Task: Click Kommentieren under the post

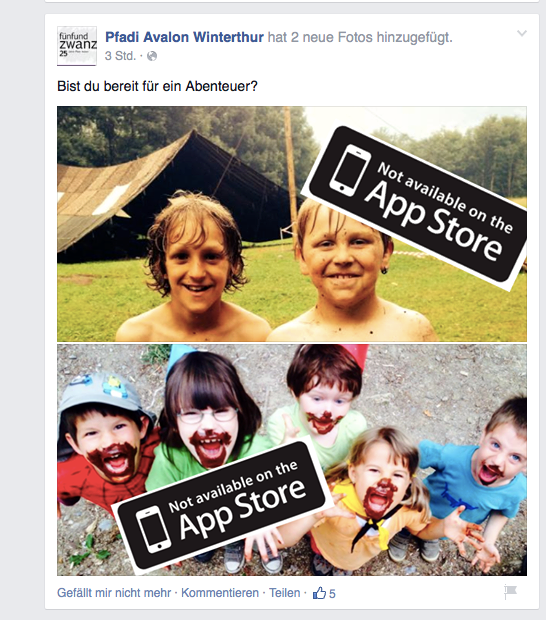Action: pyautogui.click(x=220, y=593)
